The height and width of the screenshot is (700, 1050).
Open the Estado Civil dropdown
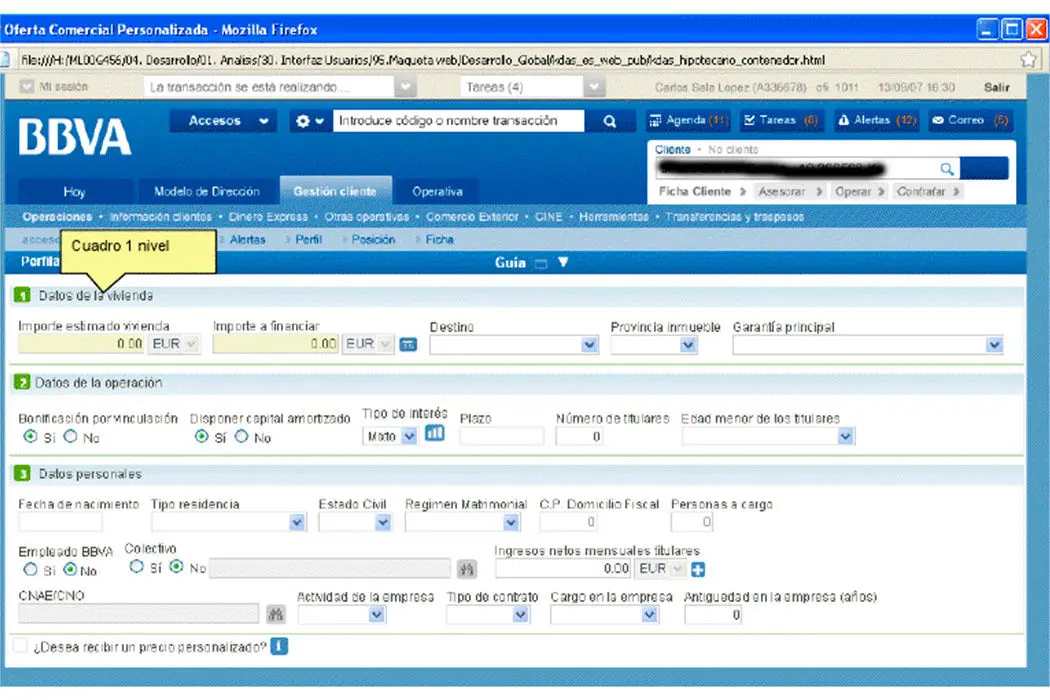[381, 521]
